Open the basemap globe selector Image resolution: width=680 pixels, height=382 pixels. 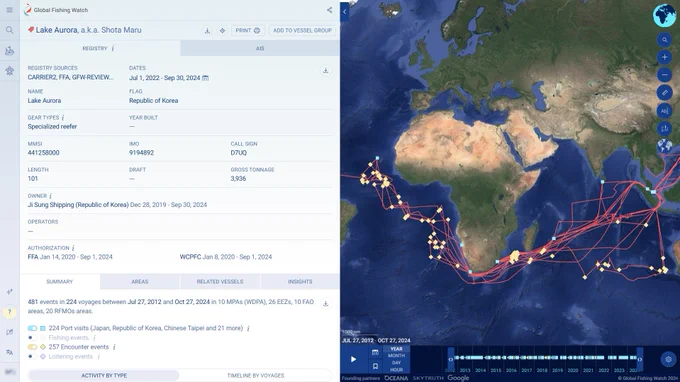[x=664, y=146]
